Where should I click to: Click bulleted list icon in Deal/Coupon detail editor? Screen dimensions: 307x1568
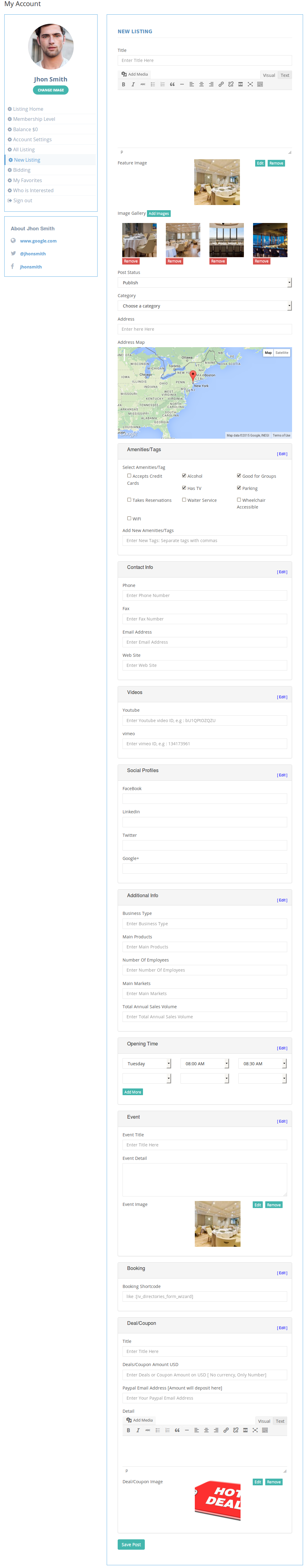pyautogui.click(x=157, y=1430)
